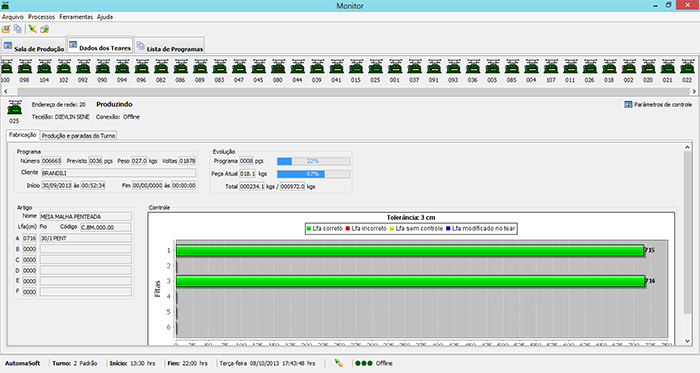700x373 pixels.
Task: Click the copy documents toolbar icon
Action: click(18, 29)
